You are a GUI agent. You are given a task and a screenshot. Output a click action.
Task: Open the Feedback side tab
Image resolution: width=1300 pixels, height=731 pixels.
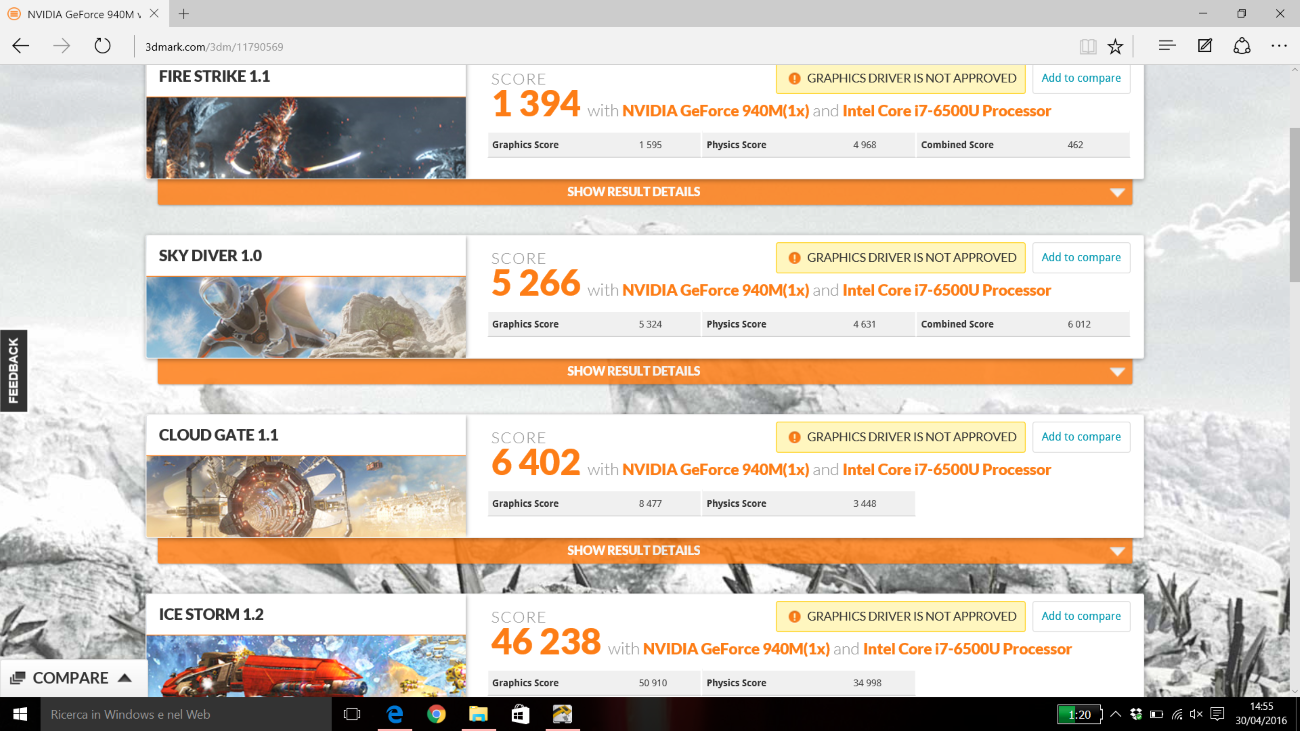click(x=13, y=371)
